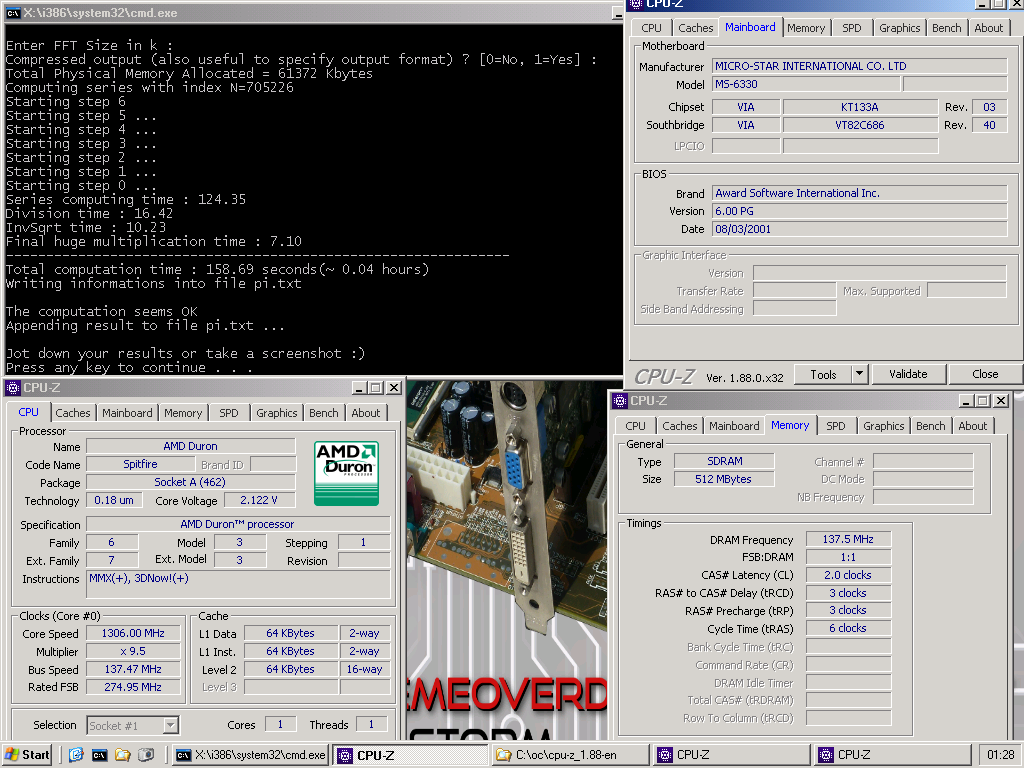The width and height of the screenshot is (1024, 768).
Task: View the Graphics tab in the Mainboard window
Action: pos(899,28)
